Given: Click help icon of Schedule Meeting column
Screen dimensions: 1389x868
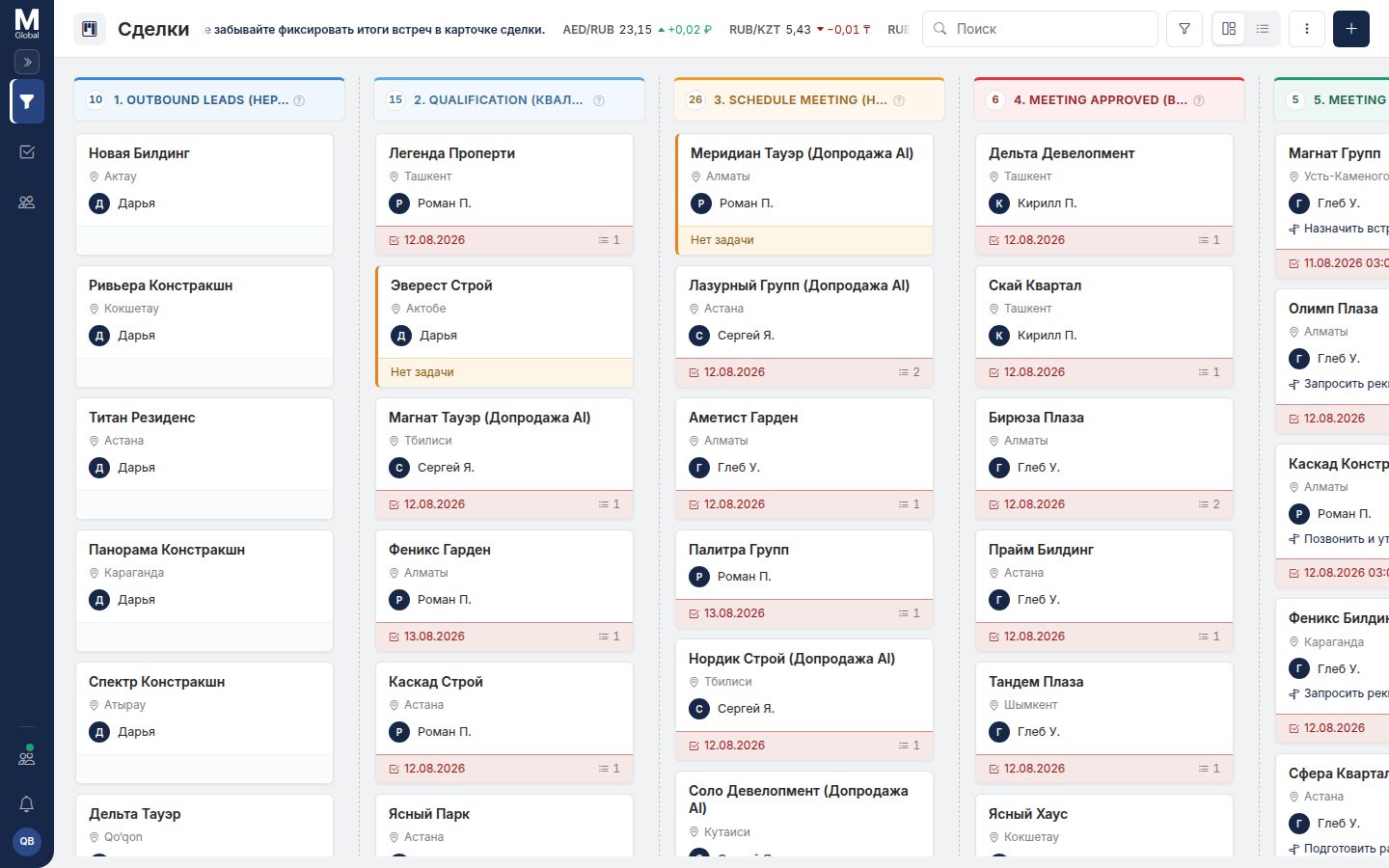Looking at the screenshot, I should point(899,100).
